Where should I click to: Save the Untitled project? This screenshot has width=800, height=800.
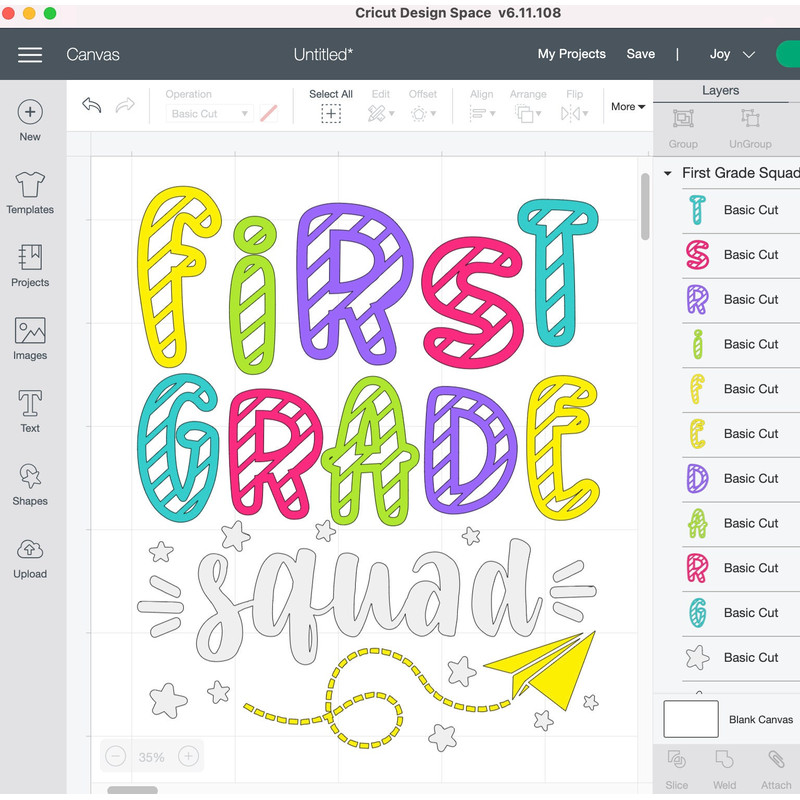[x=641, y=54]
